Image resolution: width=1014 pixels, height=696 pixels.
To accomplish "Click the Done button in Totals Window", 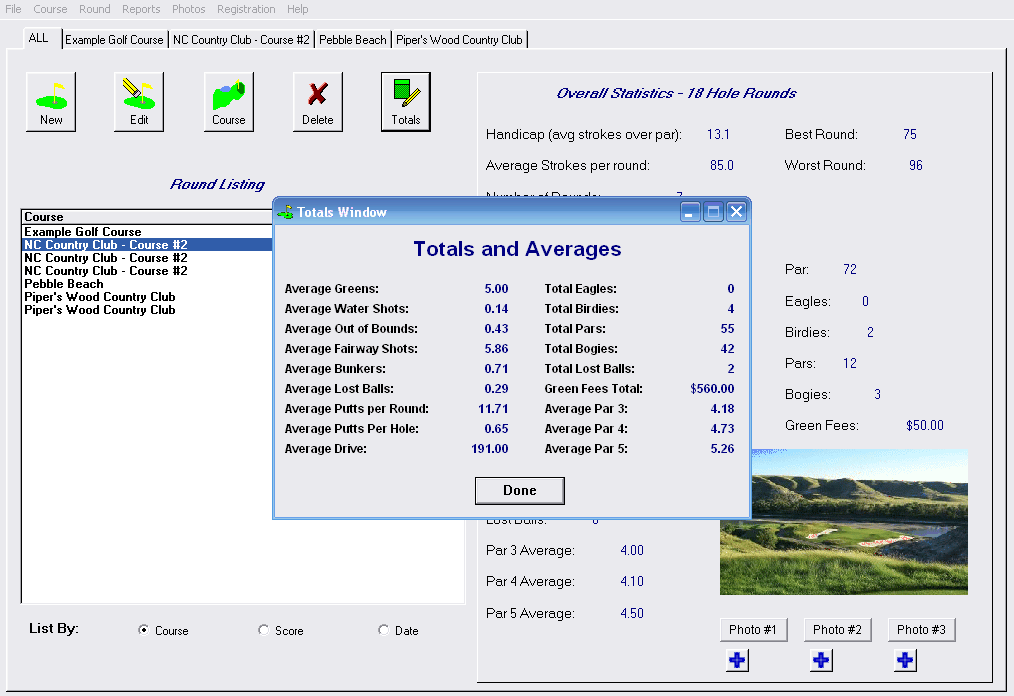I will [x=519, y=490].
